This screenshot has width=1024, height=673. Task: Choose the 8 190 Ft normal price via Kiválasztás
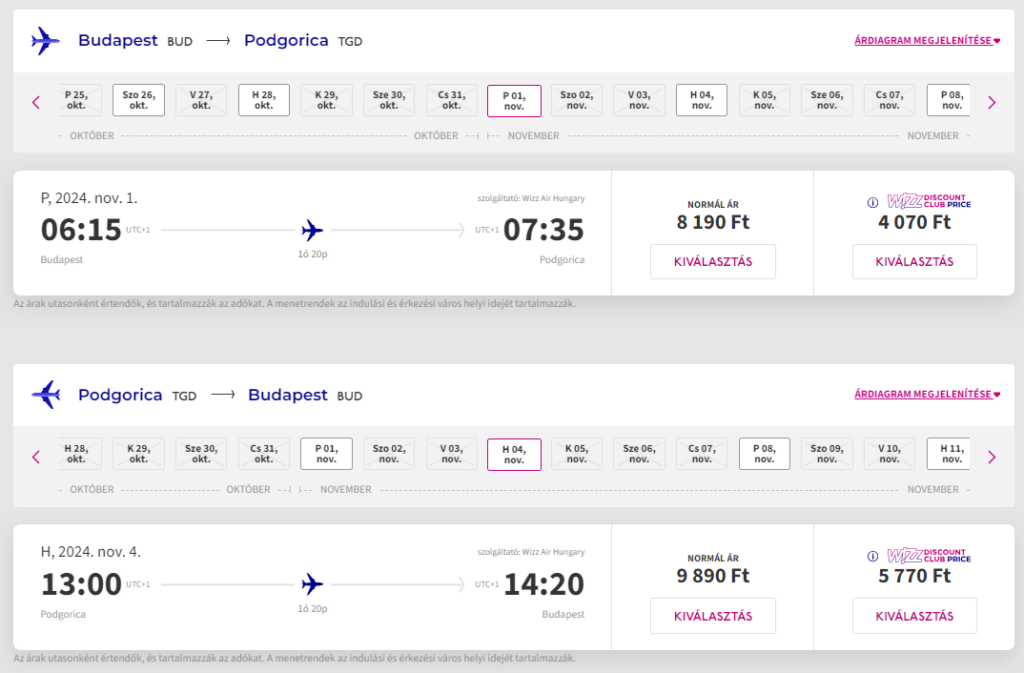712,262
